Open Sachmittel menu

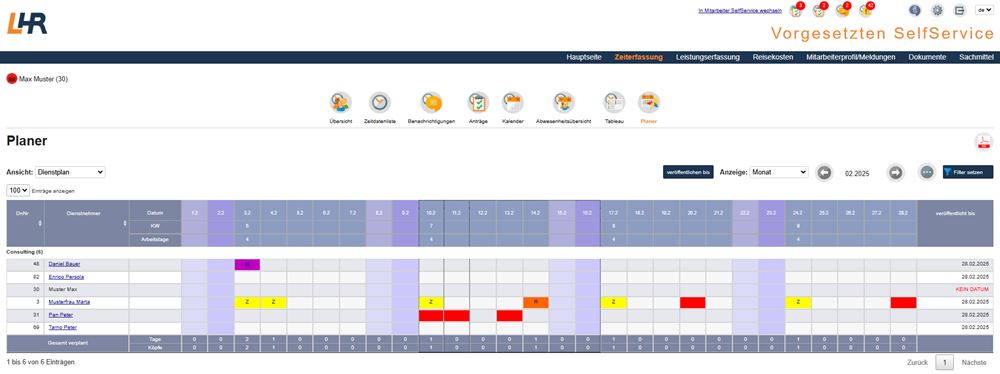click(x=976, y=57)
